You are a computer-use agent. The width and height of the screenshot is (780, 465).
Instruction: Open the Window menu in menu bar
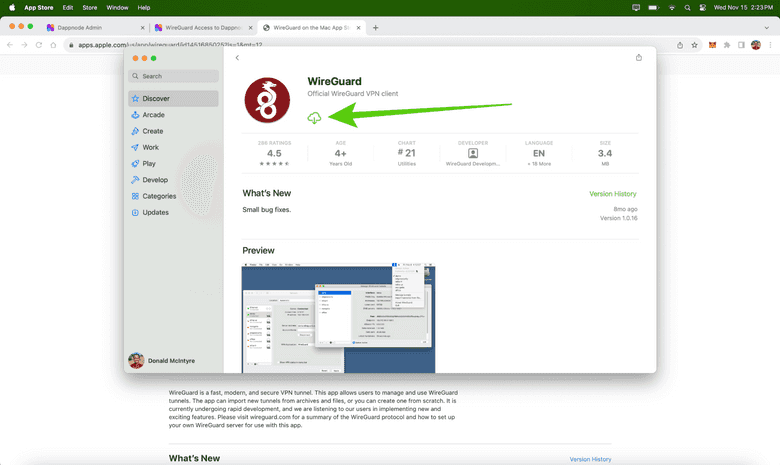[117, 7]
